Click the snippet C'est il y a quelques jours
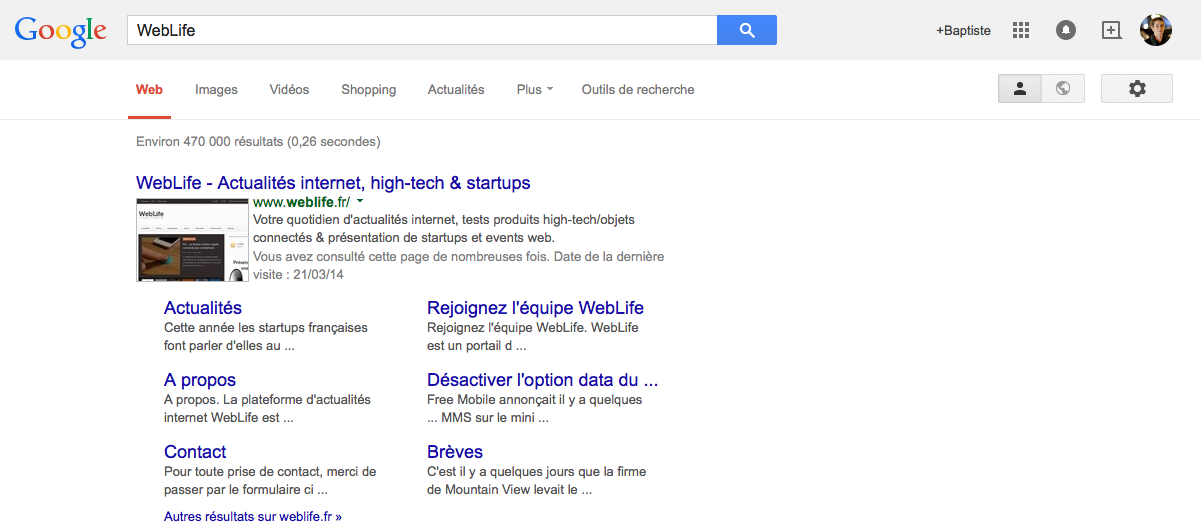The image size is (1201, 526). [536, 481]
